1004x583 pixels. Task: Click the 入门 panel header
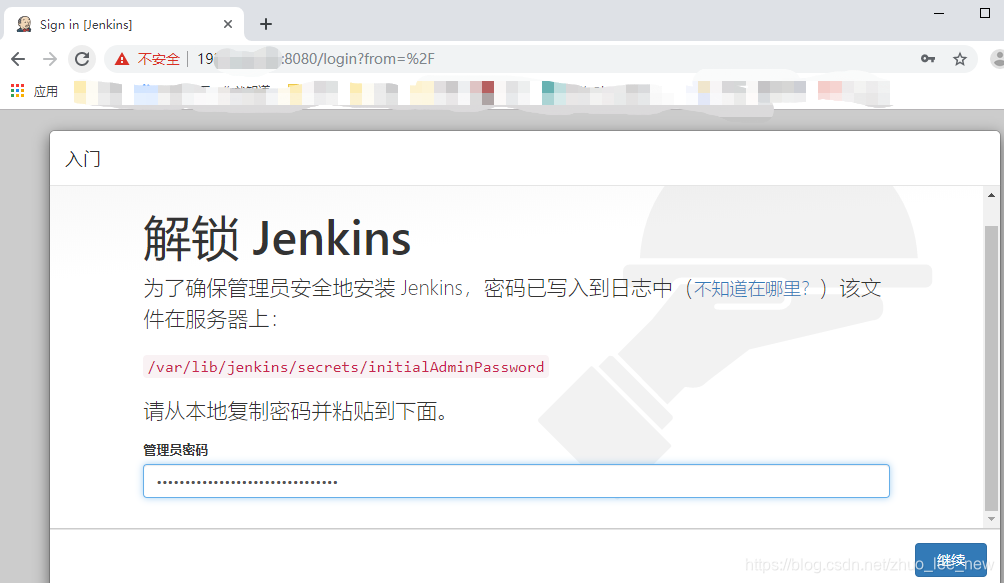click(x=83, y=158)
